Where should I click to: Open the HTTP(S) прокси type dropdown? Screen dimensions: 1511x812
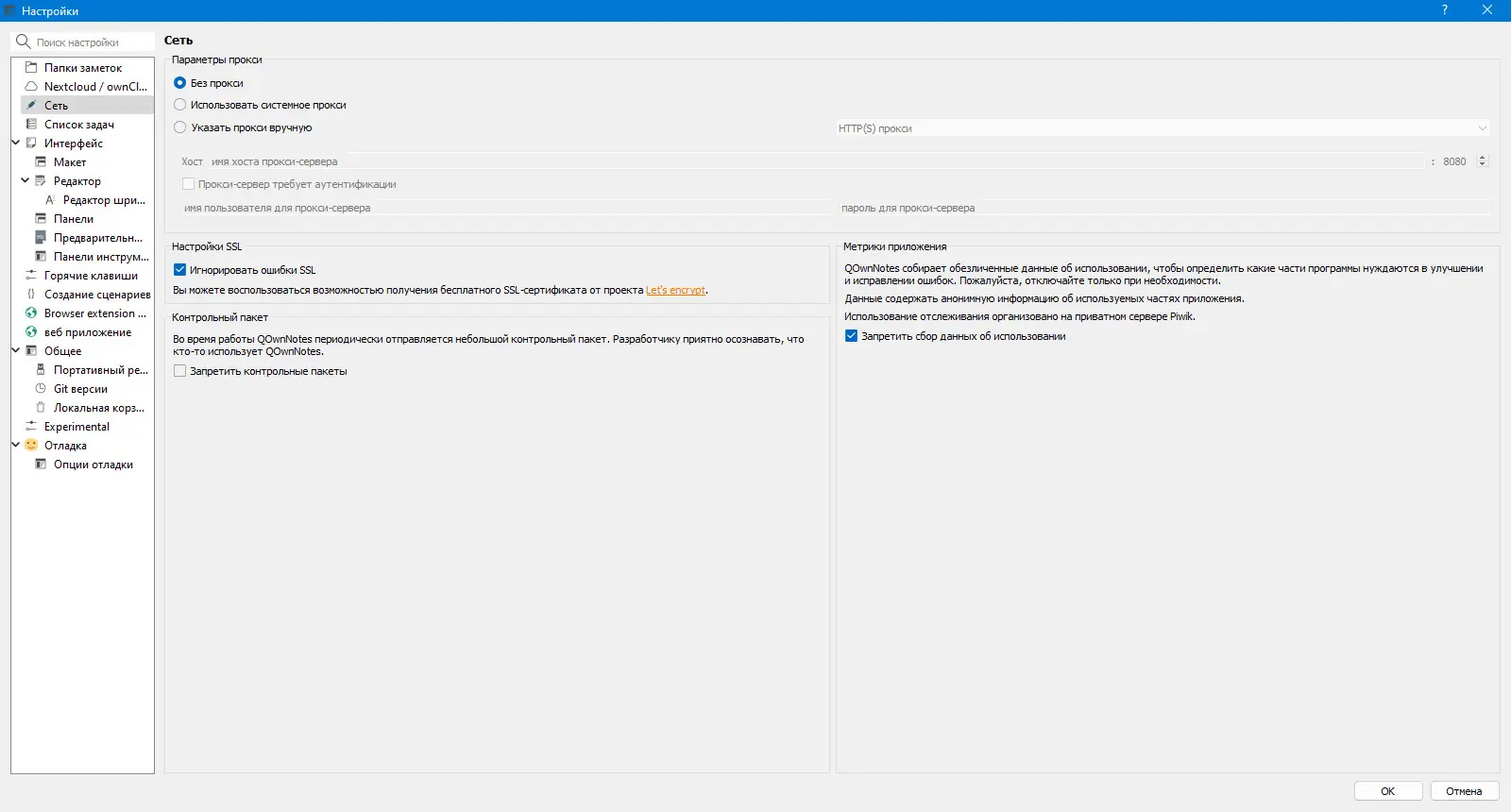tap(1163, 128)
